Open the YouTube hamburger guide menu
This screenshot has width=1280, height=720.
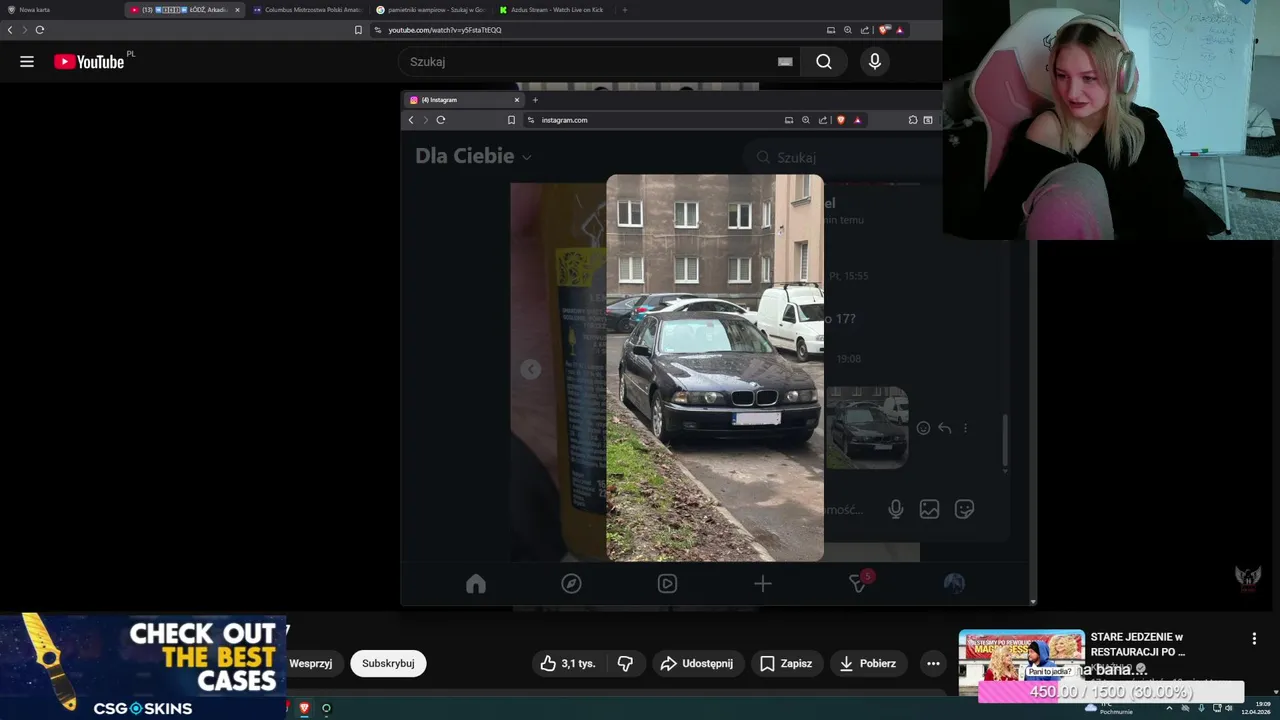click(27, 62)
